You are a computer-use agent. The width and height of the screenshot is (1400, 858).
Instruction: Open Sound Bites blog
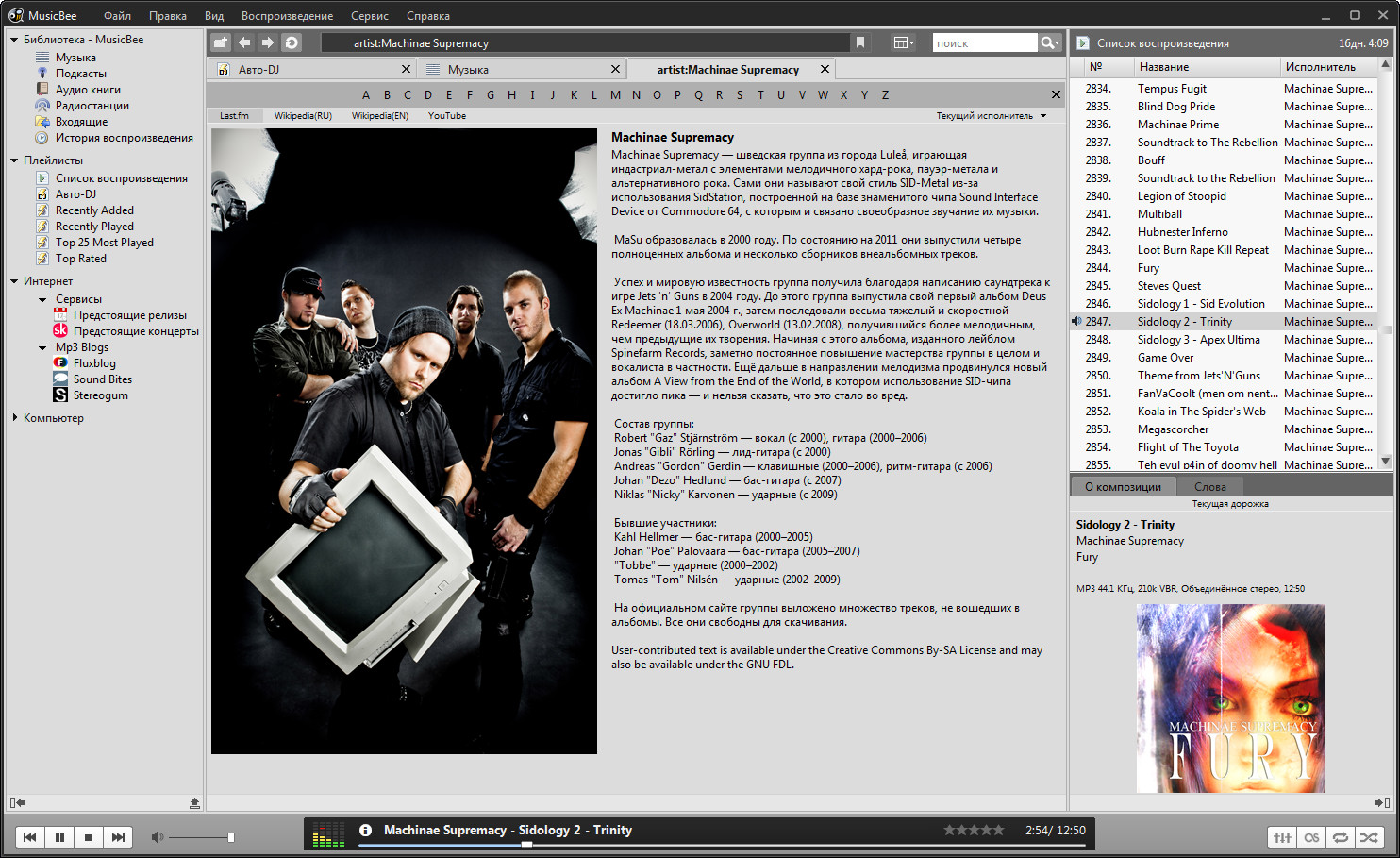[x=103, y=379]
